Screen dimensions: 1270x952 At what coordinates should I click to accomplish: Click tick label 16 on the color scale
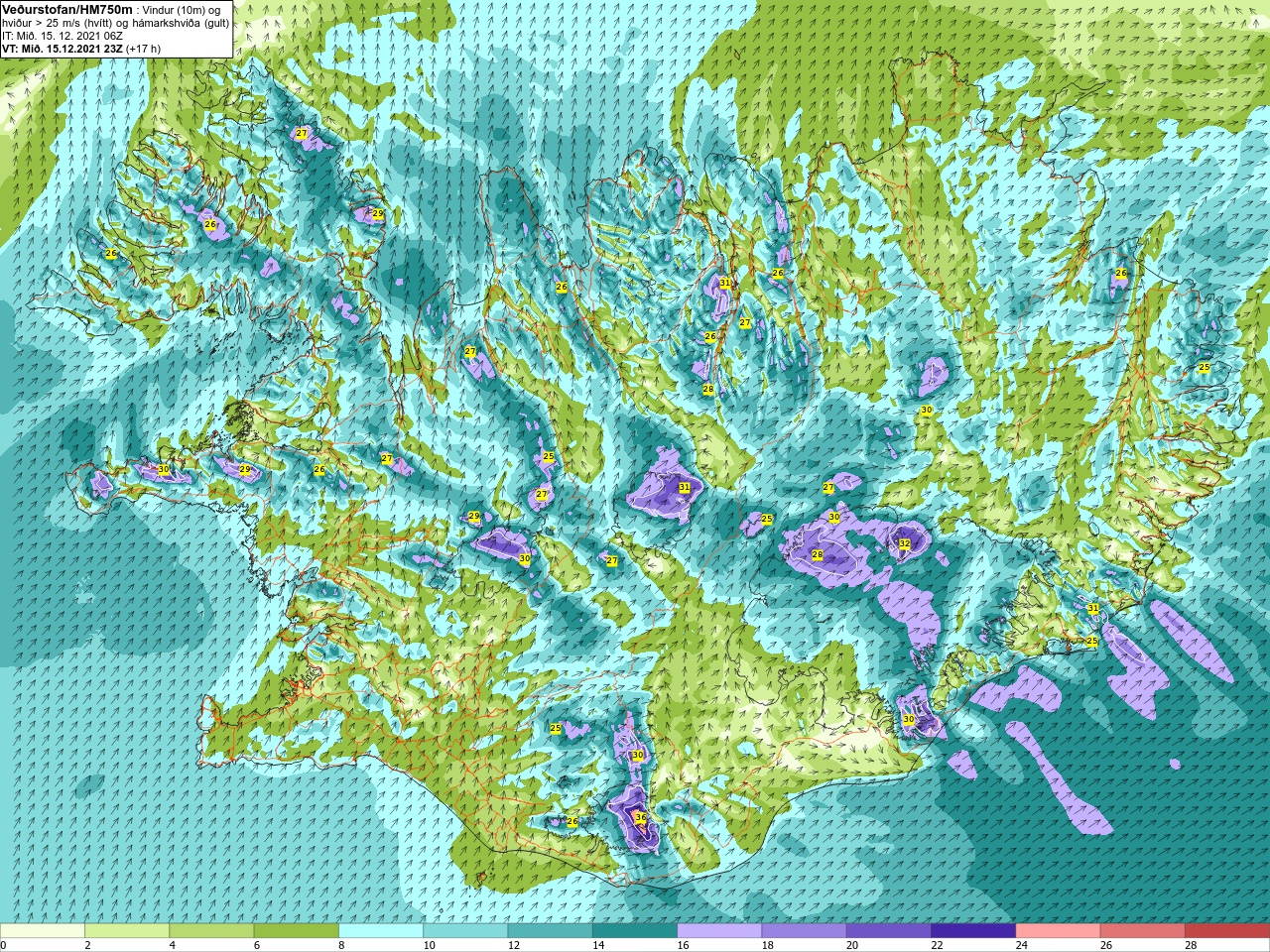click(684, 945)
